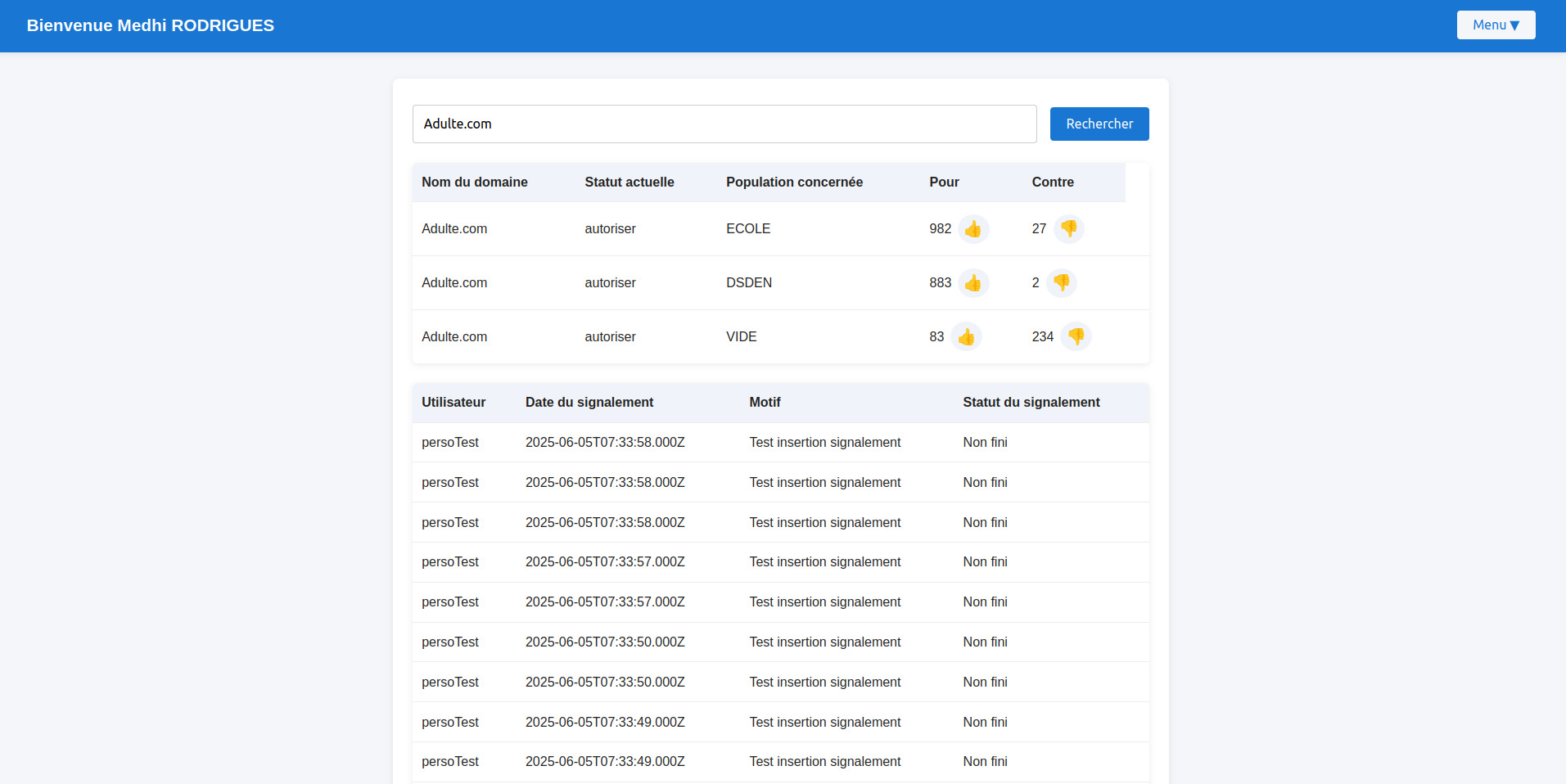This screenshot has height=784, width=1566.
Task: Upvote Adulte.com for ECOLE population
Action: click(973, 229)
